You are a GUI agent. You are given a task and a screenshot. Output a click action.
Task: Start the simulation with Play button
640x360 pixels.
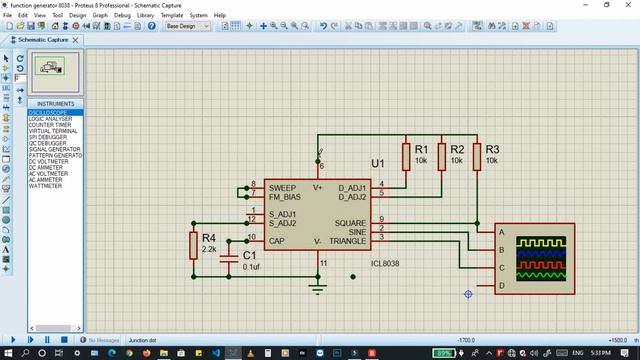pyautogui.click(x=13, y=340)
